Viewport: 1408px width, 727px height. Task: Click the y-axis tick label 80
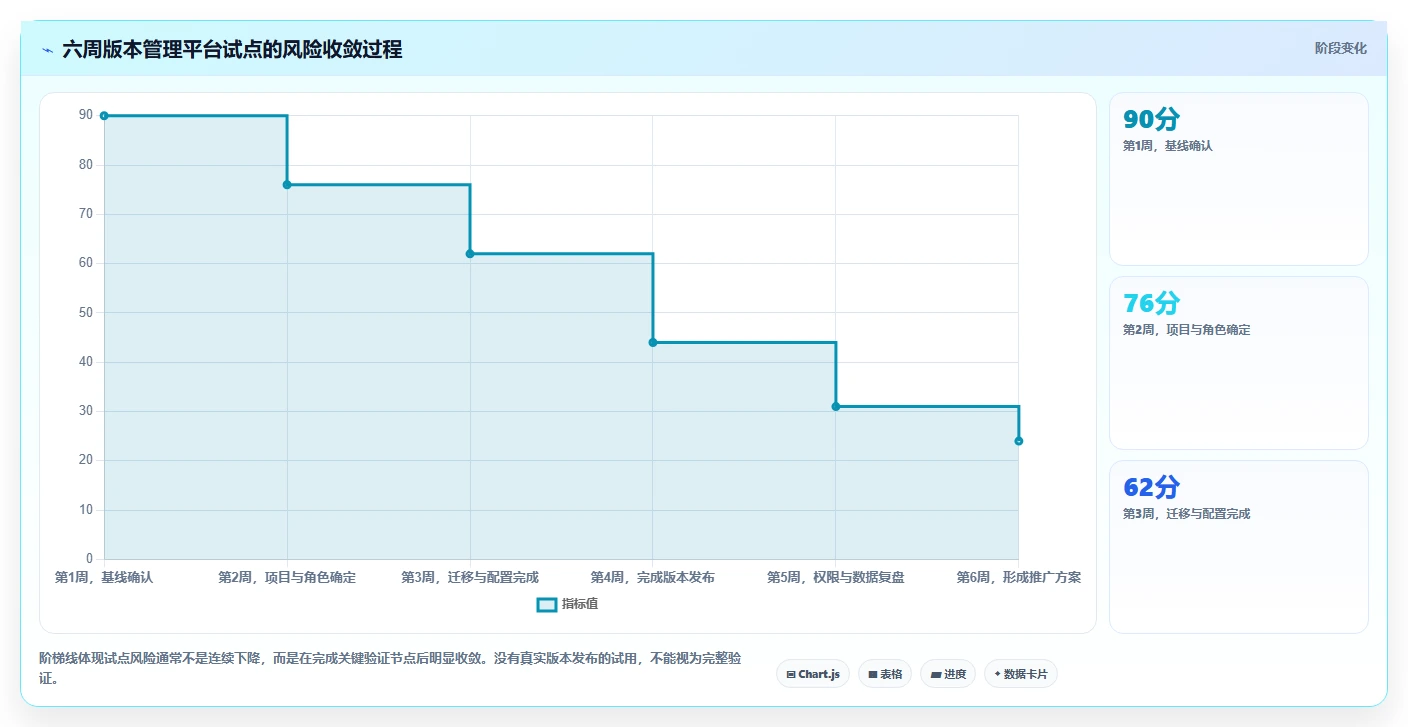coord(86,165)
